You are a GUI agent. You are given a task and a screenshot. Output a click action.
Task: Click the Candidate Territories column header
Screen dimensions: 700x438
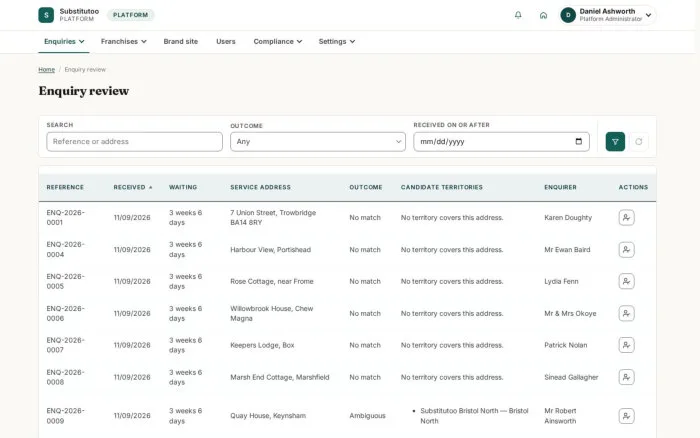(442, 188)
